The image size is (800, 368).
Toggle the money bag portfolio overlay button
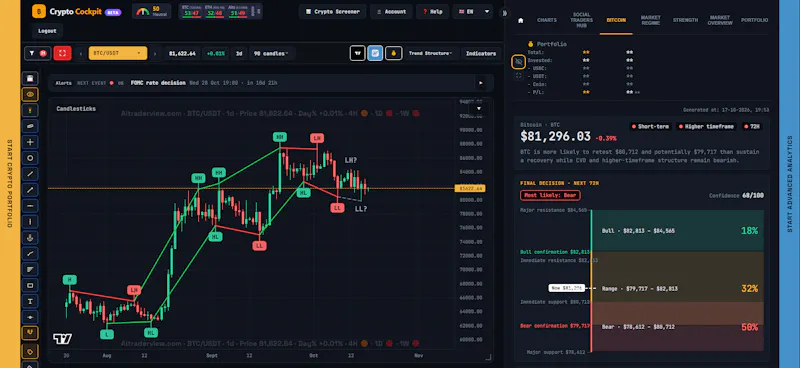[393, 53]
